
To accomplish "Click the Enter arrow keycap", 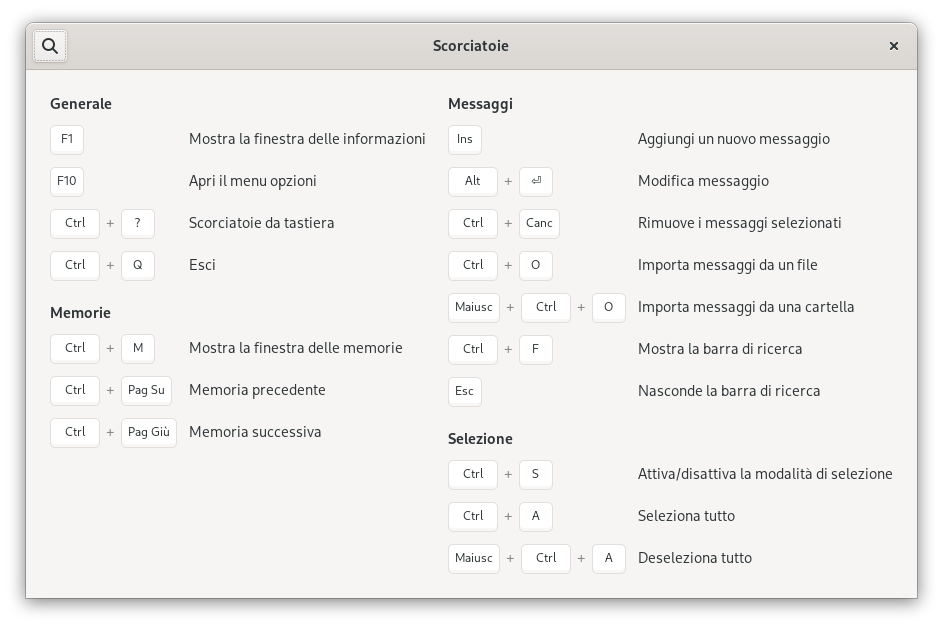I will click(536, 182).
